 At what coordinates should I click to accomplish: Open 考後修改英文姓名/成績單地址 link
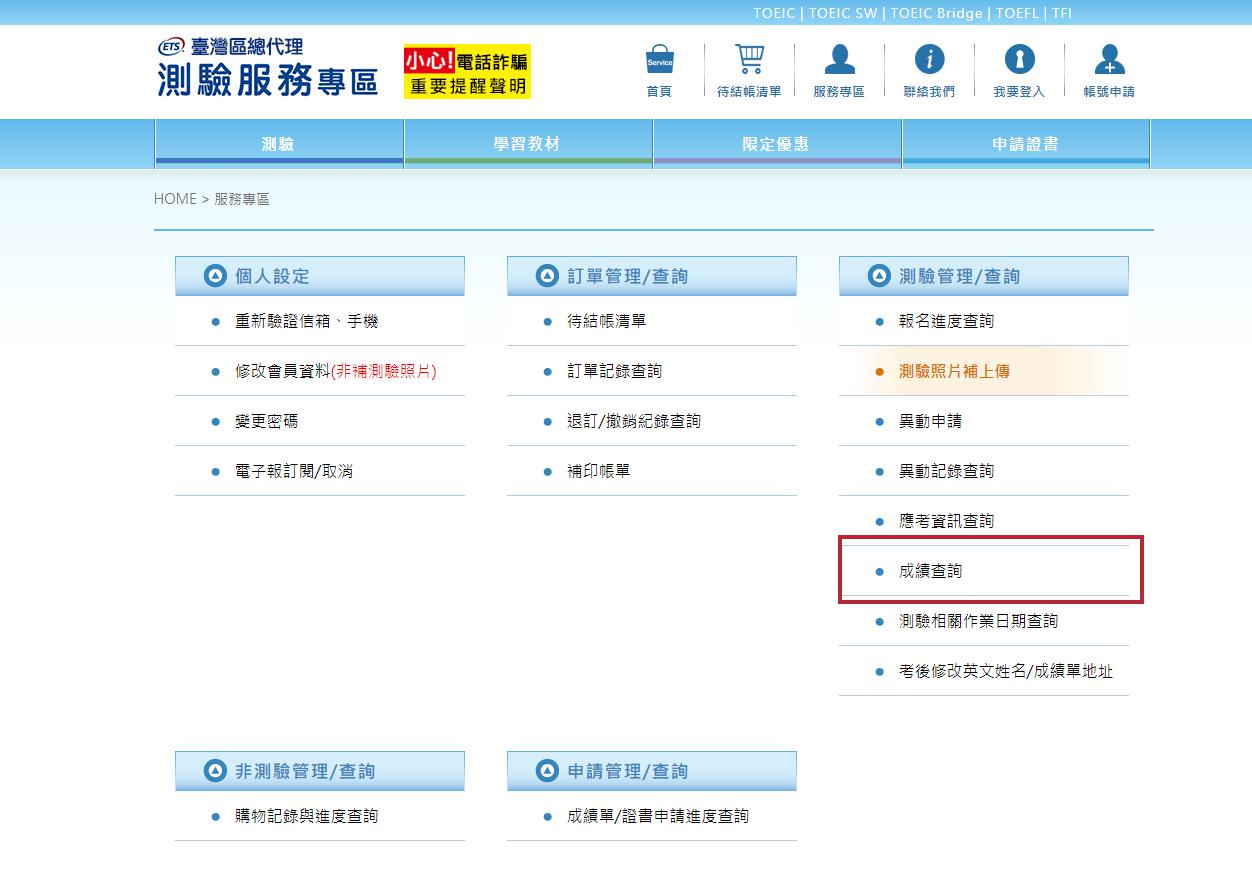1006,671
